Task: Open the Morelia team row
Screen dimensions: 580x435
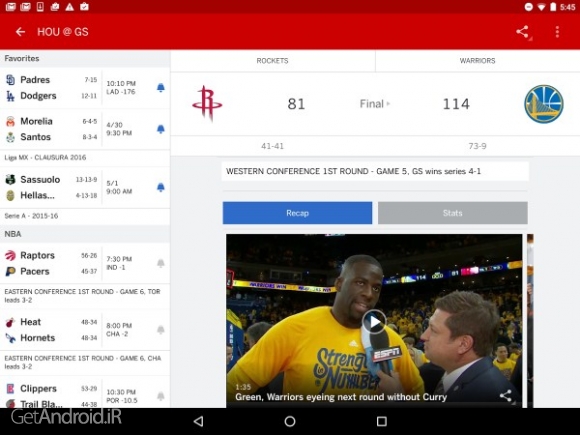Action: pos(51,121)
